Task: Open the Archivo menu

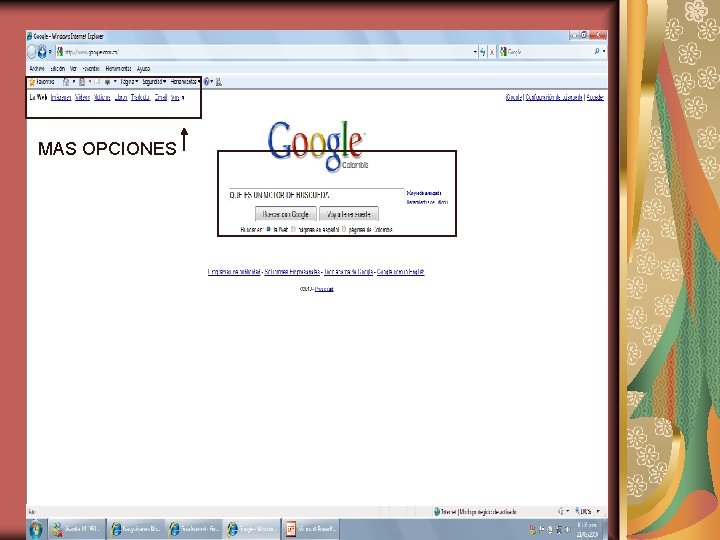Action: (x=37, y=68)
